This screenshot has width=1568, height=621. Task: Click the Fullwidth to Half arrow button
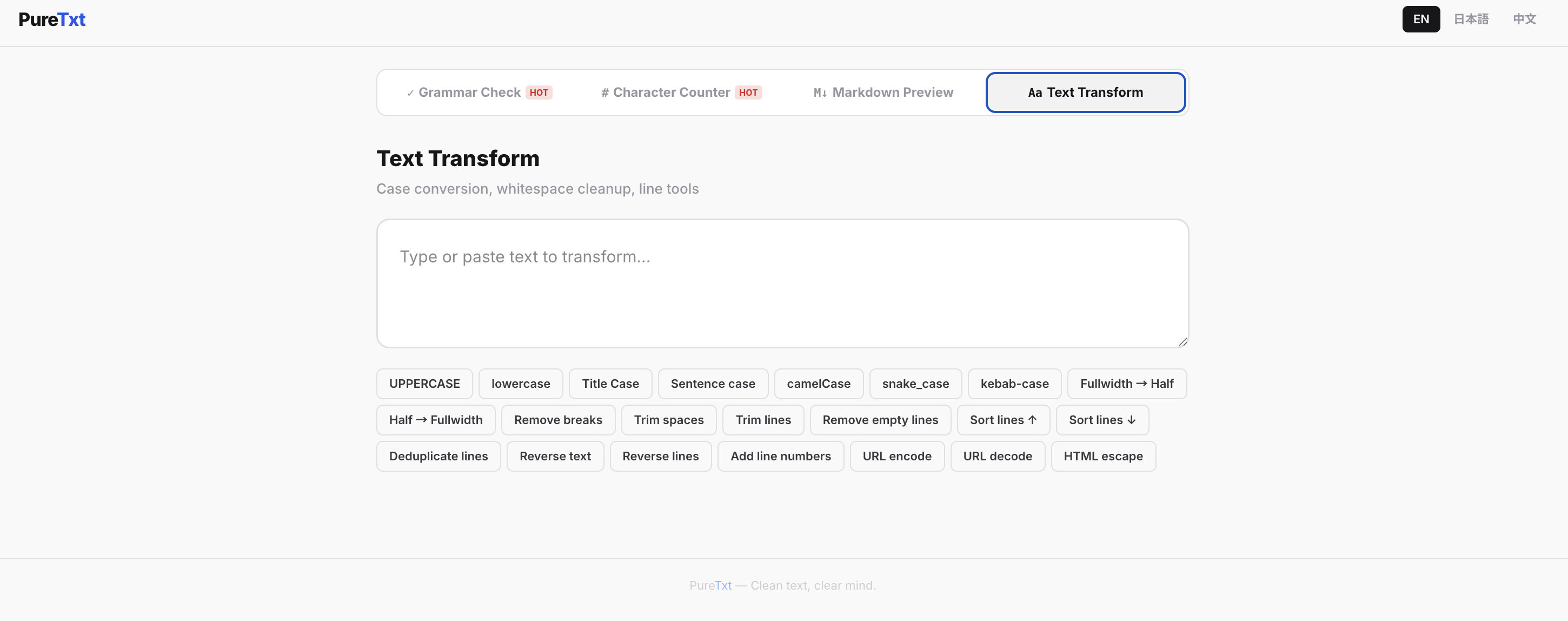1126,384
